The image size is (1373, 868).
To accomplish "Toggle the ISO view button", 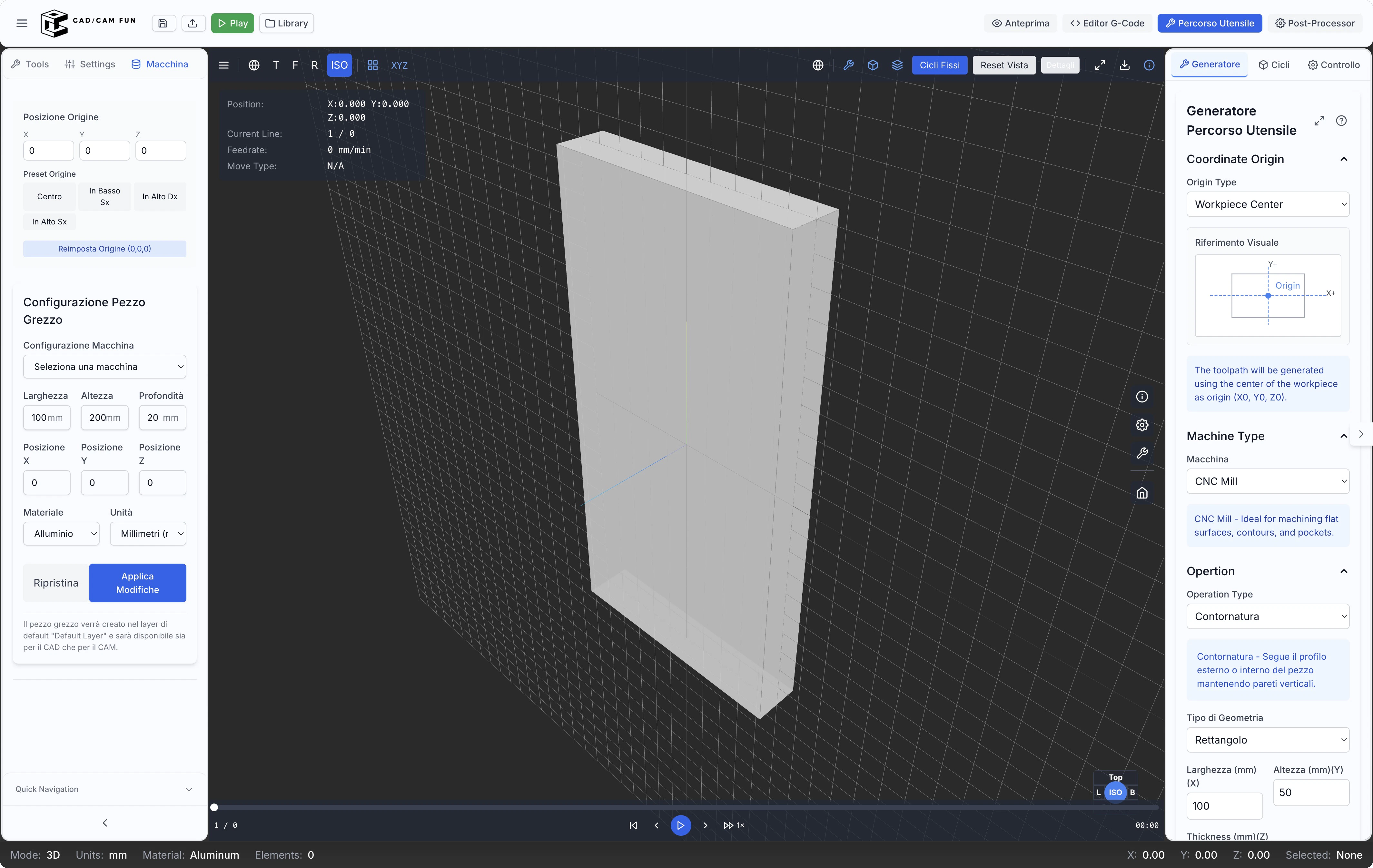I will (339, 65).
